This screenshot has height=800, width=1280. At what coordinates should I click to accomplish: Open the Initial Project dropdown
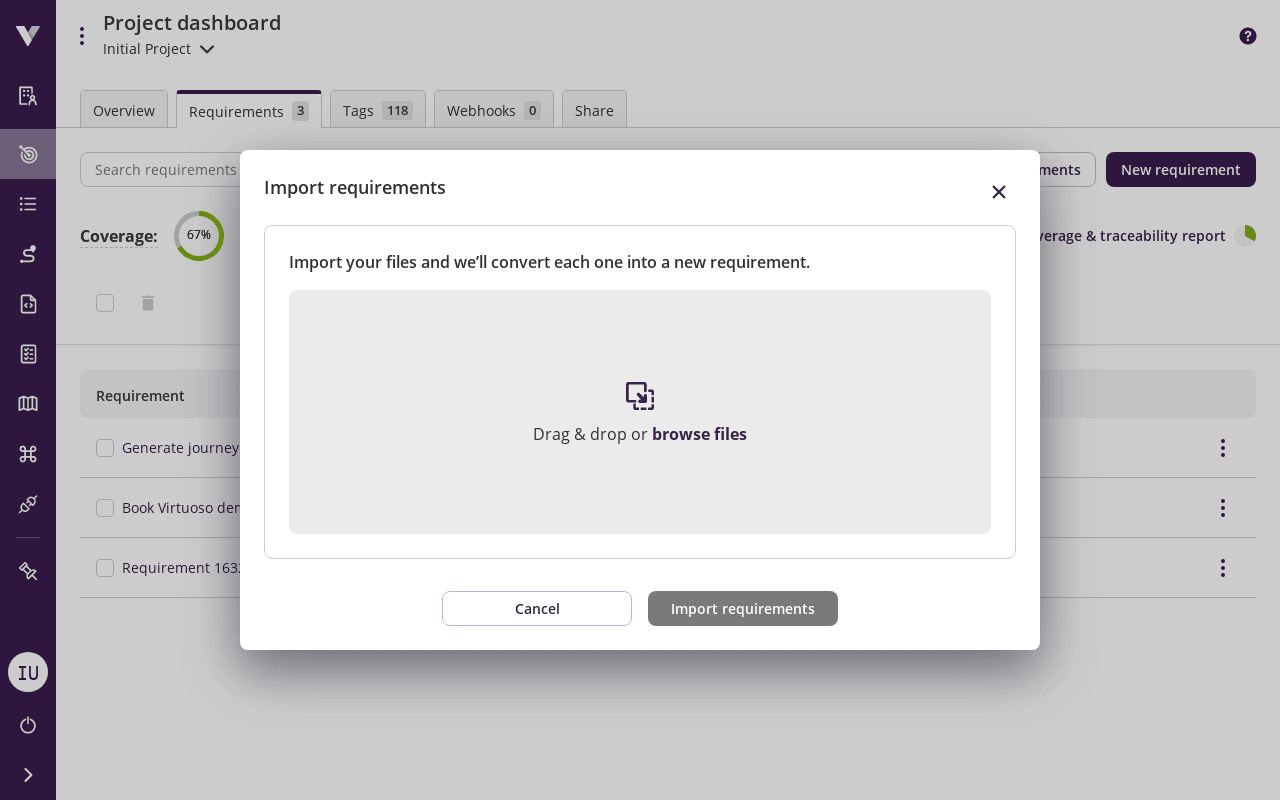(159, 48)
